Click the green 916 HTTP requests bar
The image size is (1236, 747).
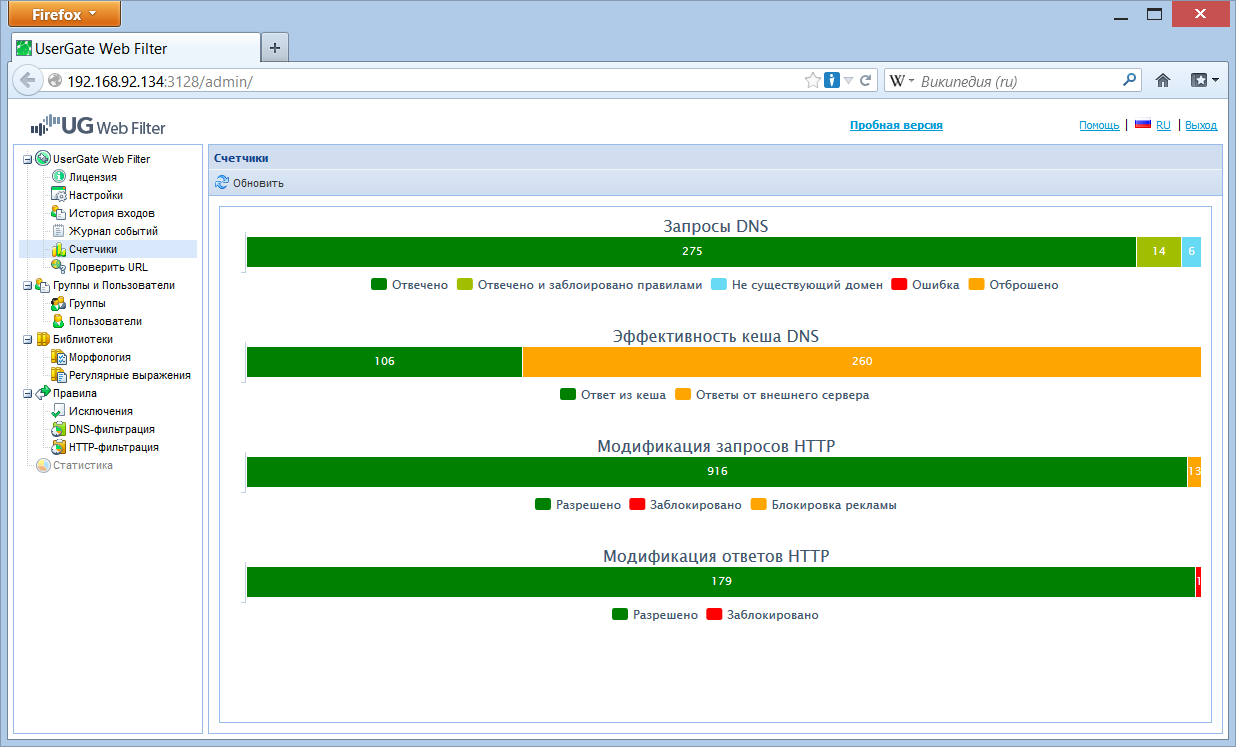[717, 472]
